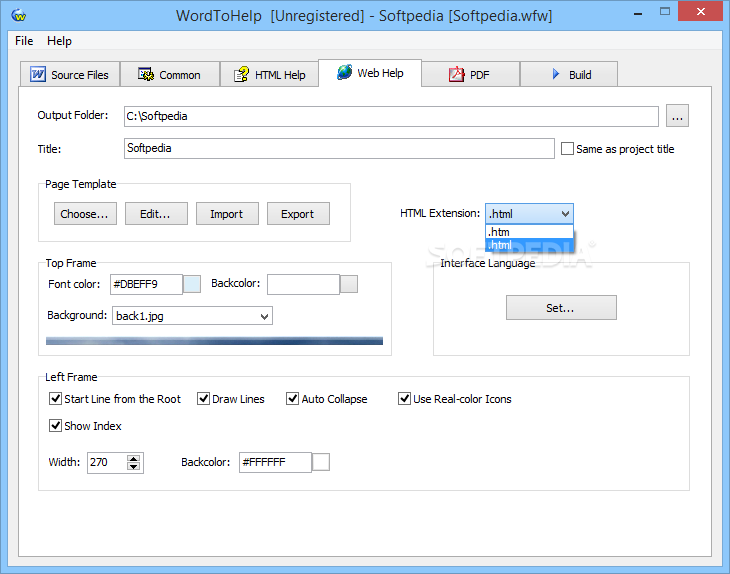Click the WordToHelp app icon in title bar

[x=19, y=15]
